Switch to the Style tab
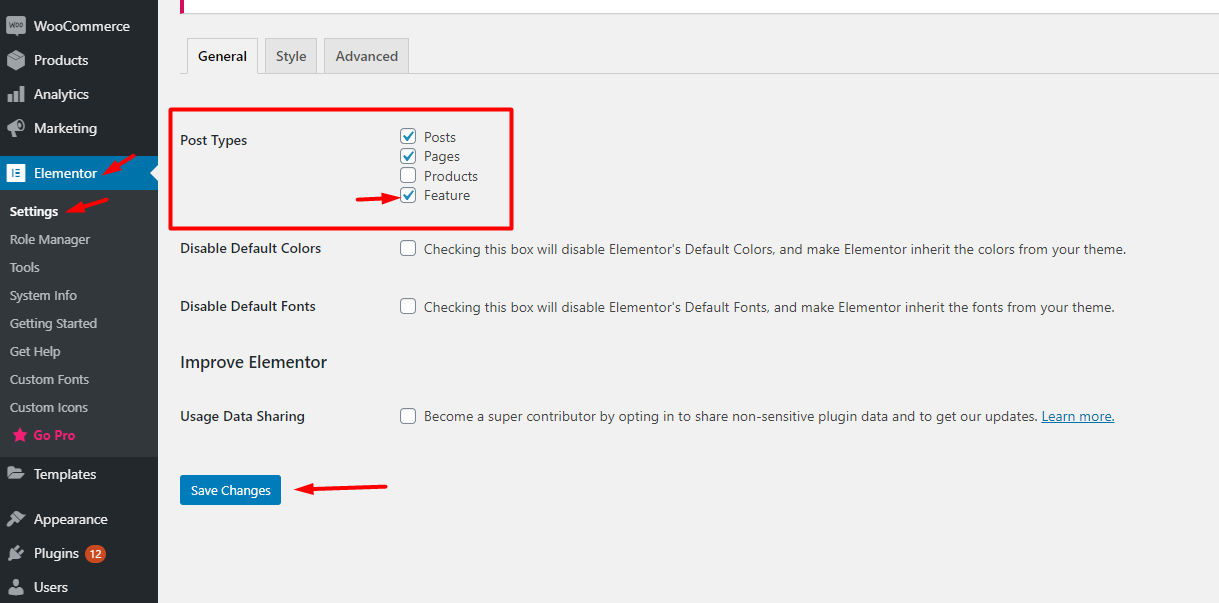This screenshot has height=603, width=1219. click(291, 56)
